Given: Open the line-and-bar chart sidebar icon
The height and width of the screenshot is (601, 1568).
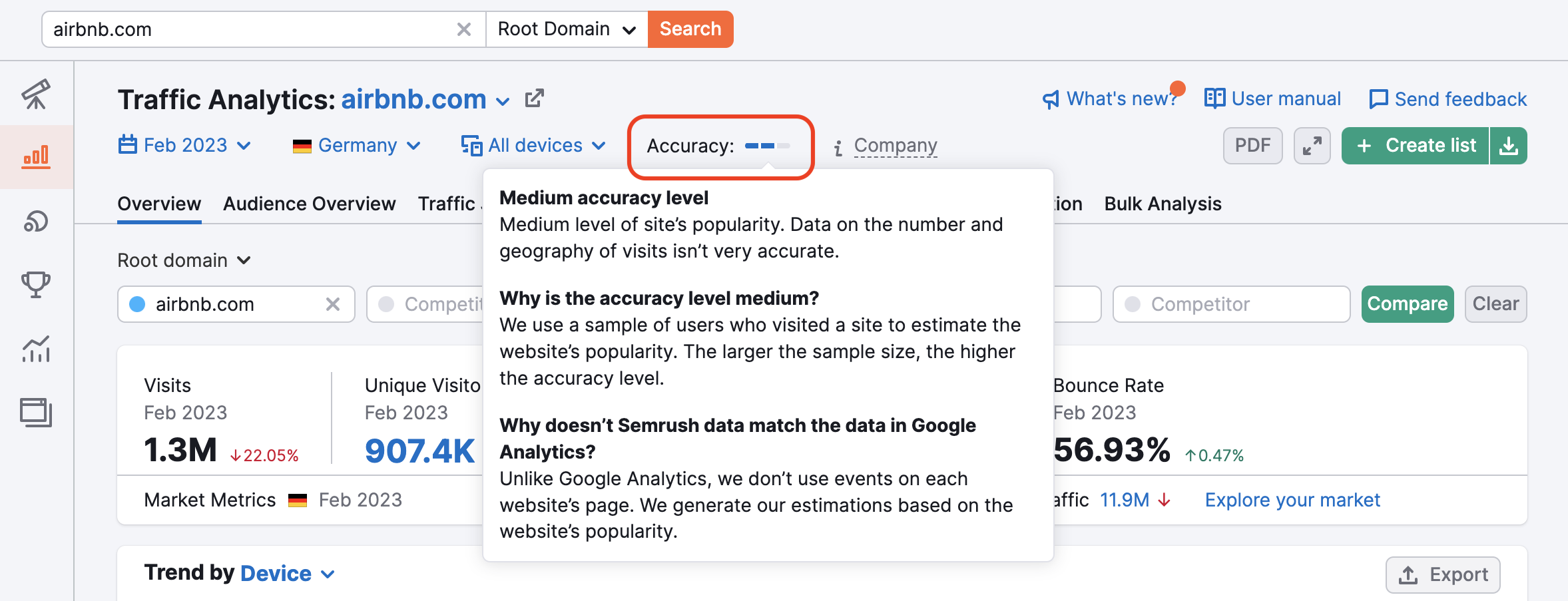Looking at the screenshot, I should [36, 349].
